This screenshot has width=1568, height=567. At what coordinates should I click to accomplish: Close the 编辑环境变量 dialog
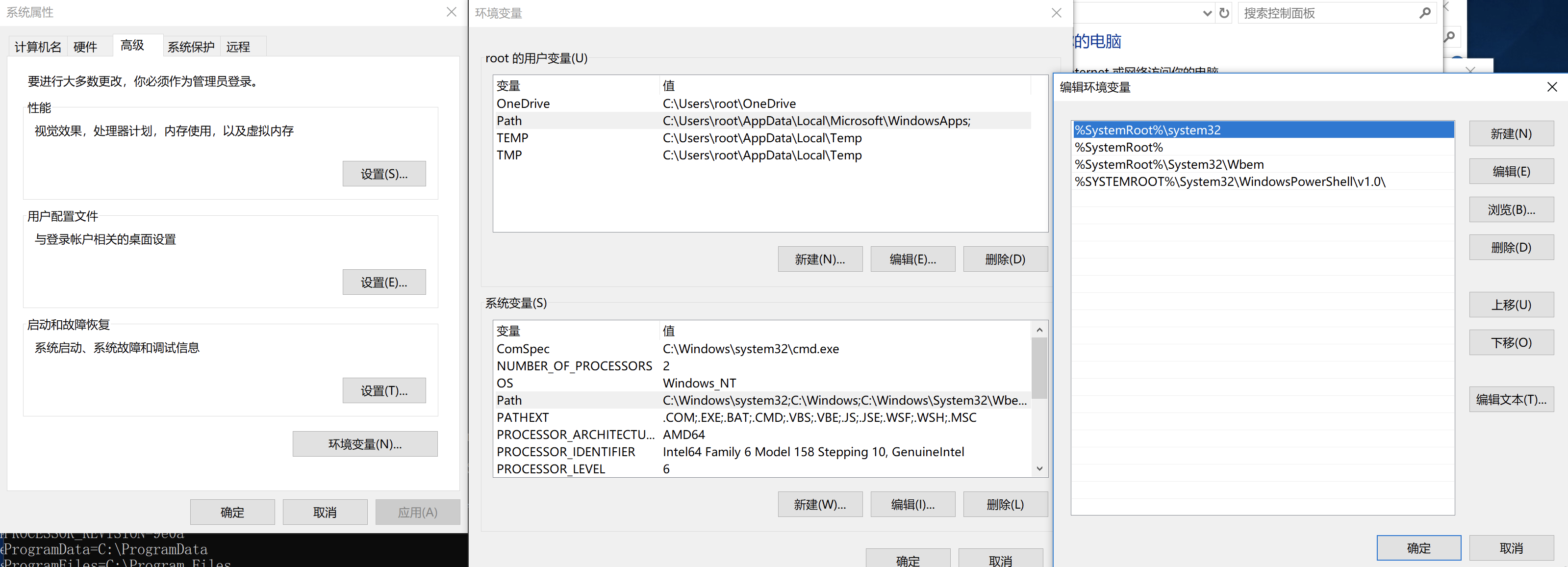coord(1551,87)
